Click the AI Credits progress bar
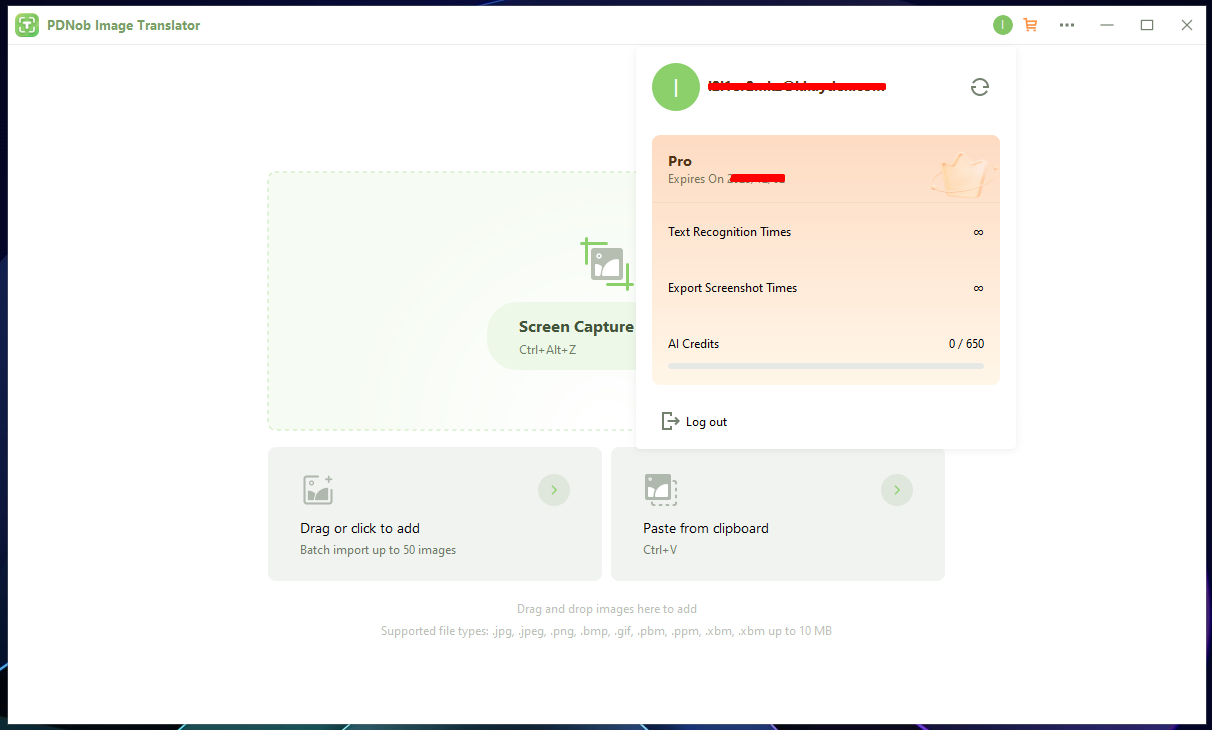This screenshot has width=1212, height=730. 826,366
